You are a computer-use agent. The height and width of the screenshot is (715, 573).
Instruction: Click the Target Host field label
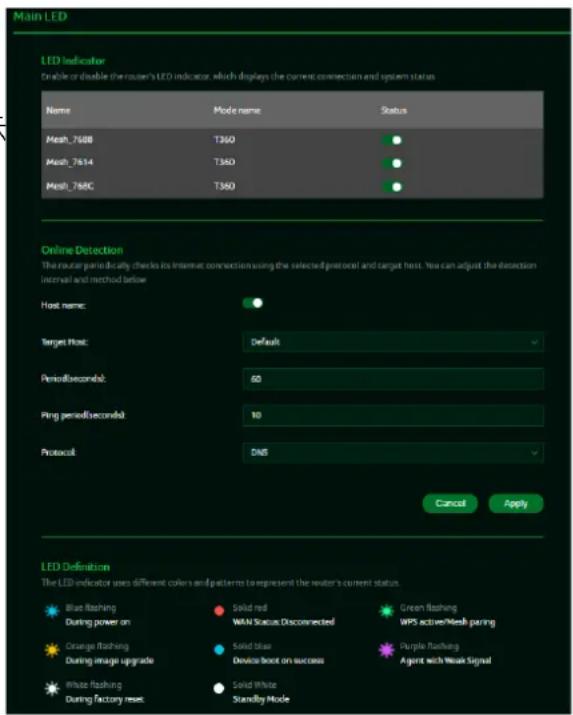64,342
